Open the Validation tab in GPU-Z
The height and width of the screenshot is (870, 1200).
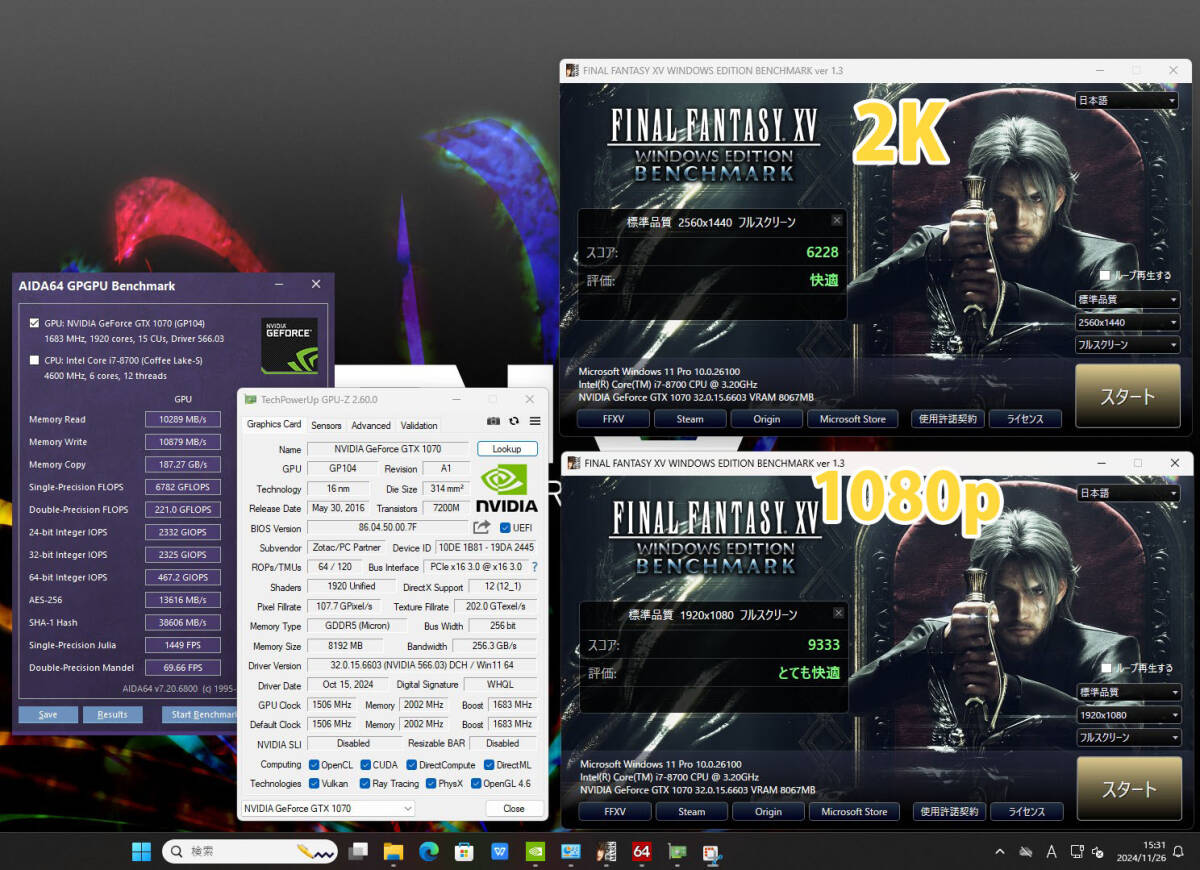pos(419,425)
